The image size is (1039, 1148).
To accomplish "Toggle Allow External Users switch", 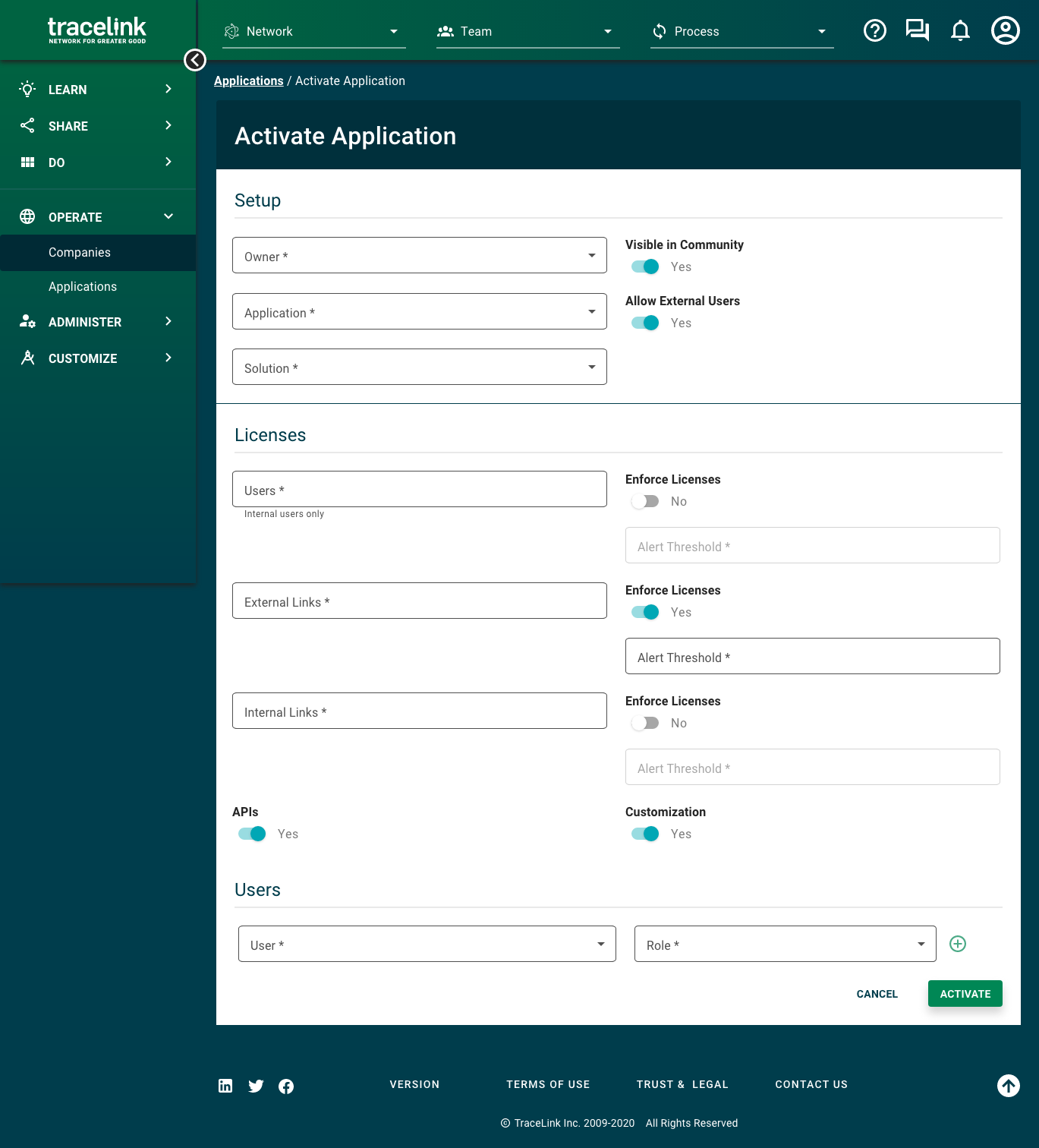I will click(x=645, y=323).
